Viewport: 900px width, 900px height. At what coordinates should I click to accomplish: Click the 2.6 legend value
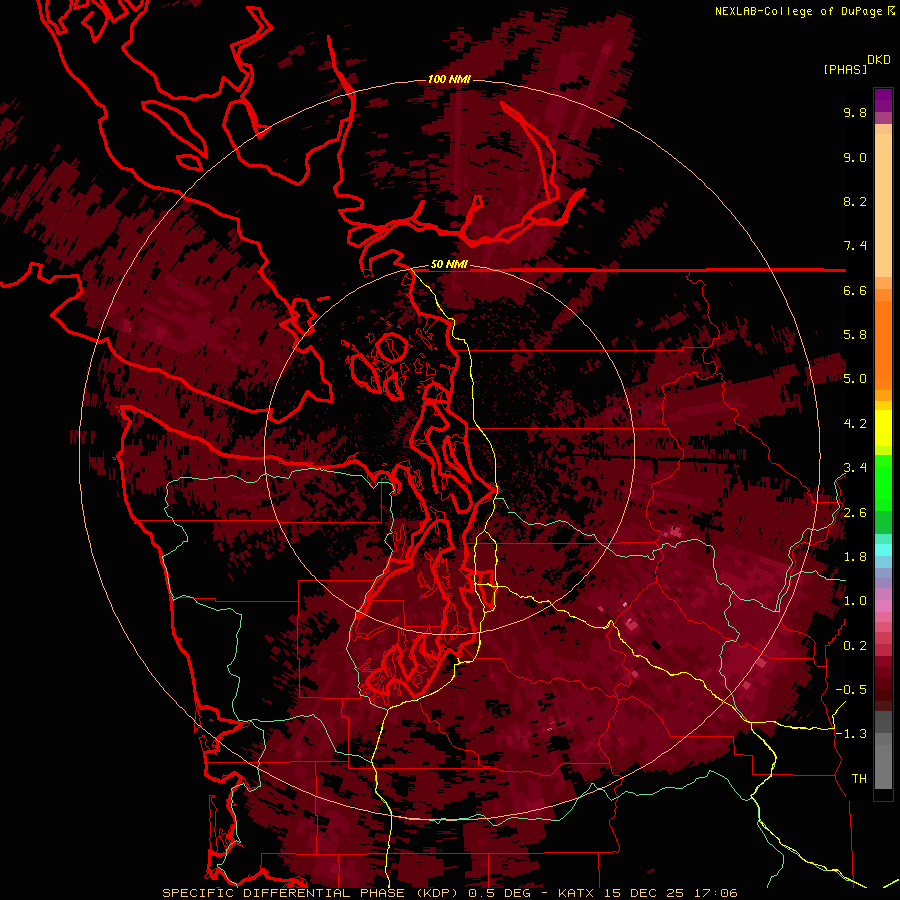[855, 513]
